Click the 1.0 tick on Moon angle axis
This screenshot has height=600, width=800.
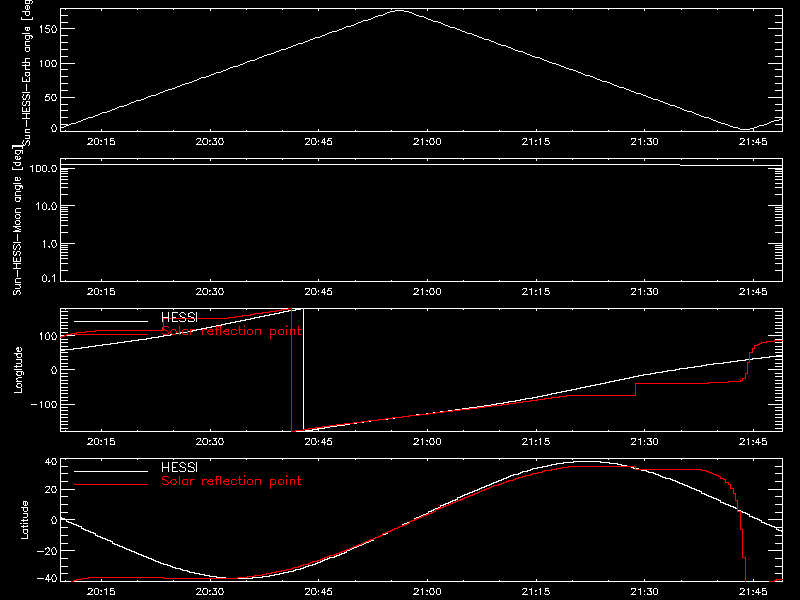tap(49, 244)
